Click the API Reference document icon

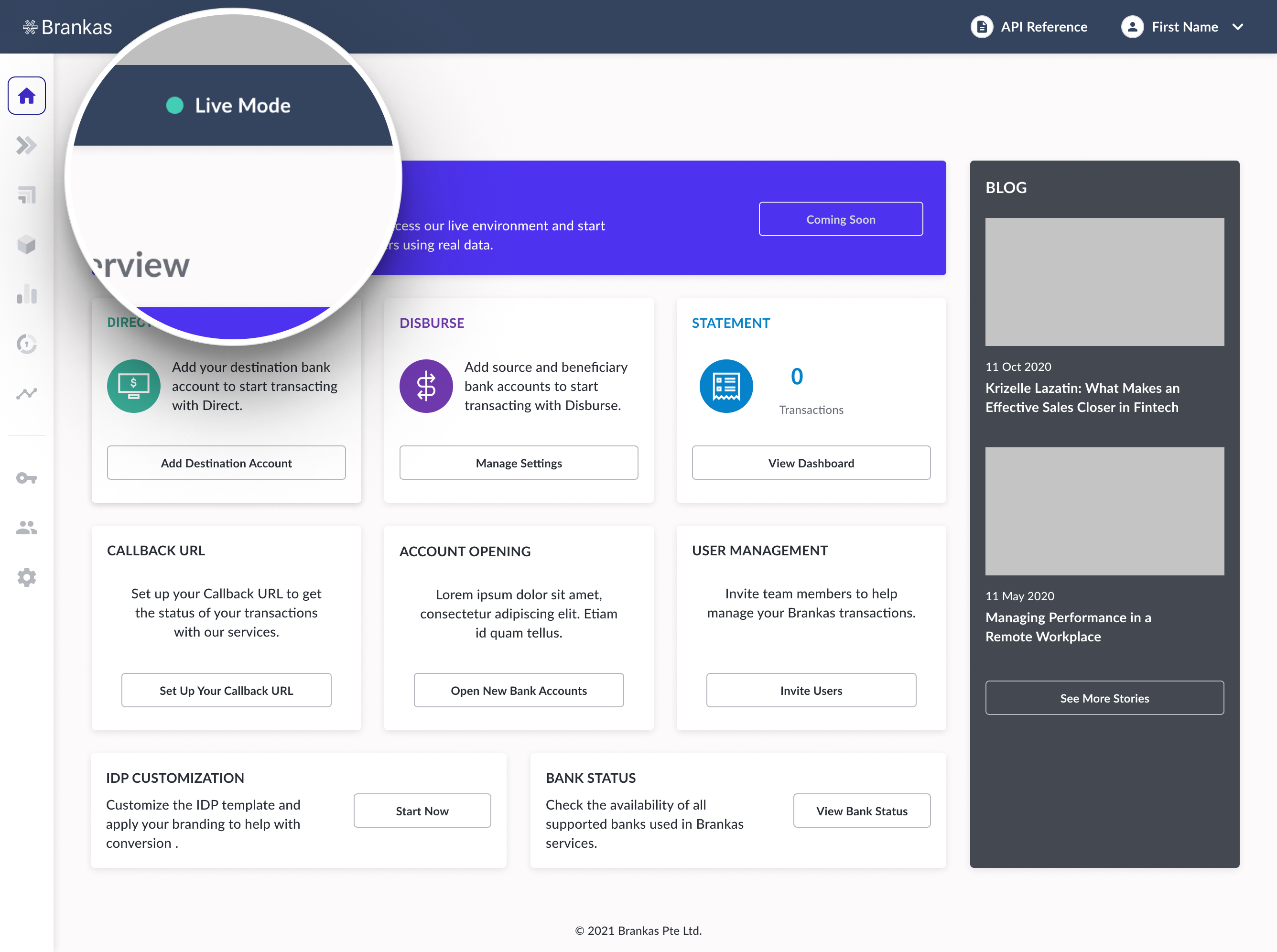(x=981, y=27)
